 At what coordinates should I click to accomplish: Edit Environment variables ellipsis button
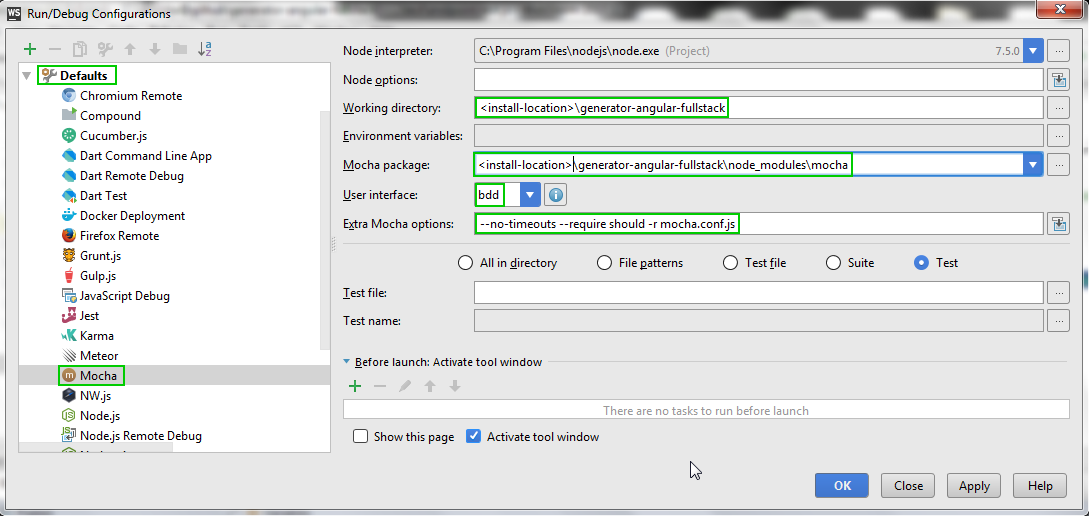tap(1058, 135)
